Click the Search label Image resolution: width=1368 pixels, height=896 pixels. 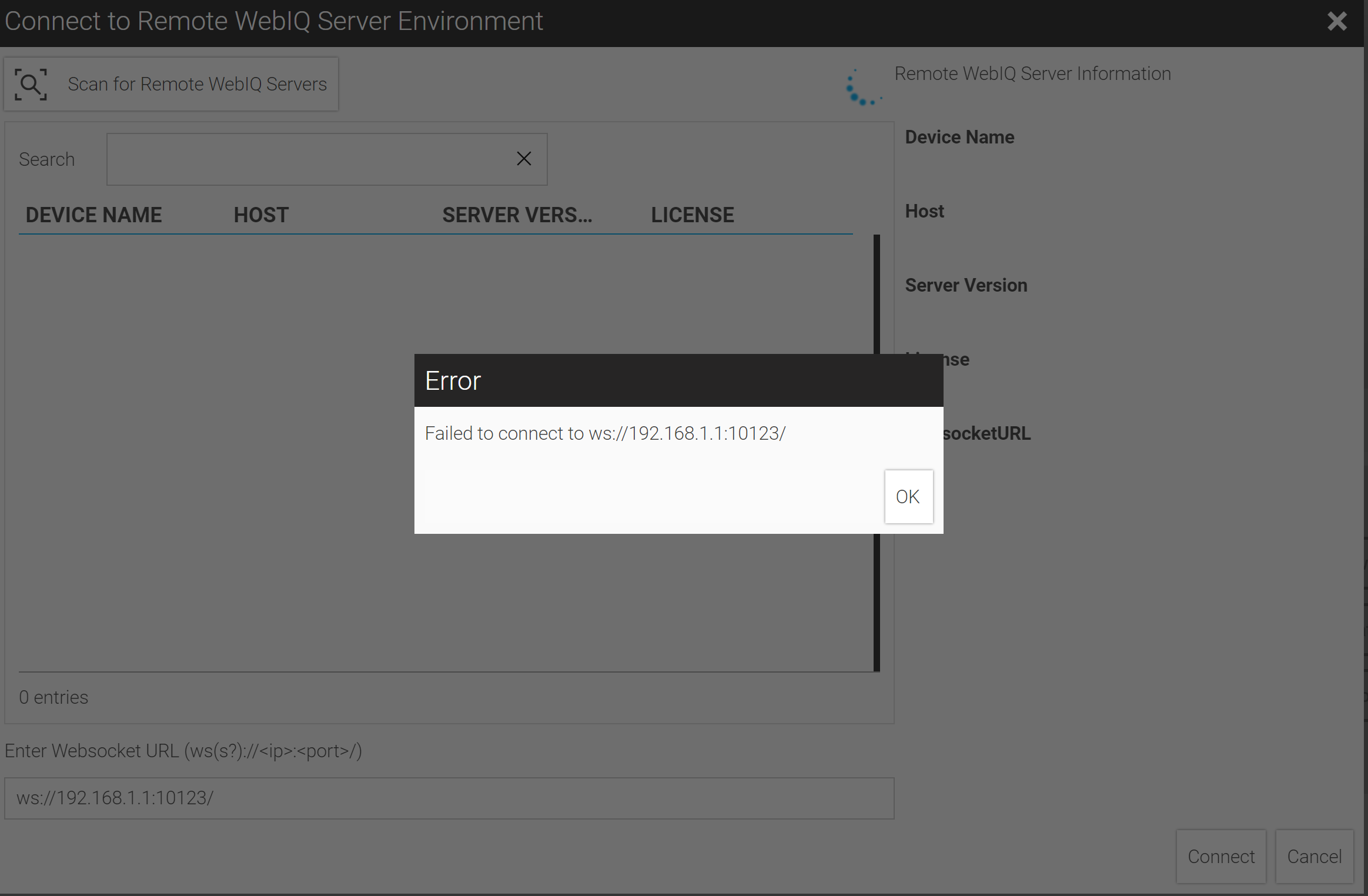46,159
